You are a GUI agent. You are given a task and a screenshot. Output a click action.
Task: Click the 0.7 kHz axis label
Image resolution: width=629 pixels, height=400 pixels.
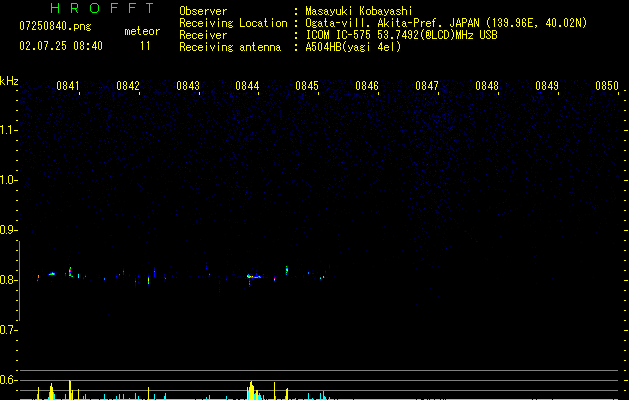coord(9,330)
